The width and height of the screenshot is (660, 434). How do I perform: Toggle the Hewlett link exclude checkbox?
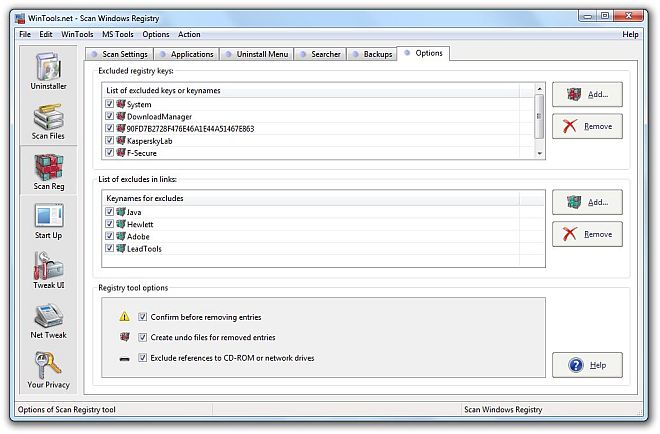coord(109,224)
